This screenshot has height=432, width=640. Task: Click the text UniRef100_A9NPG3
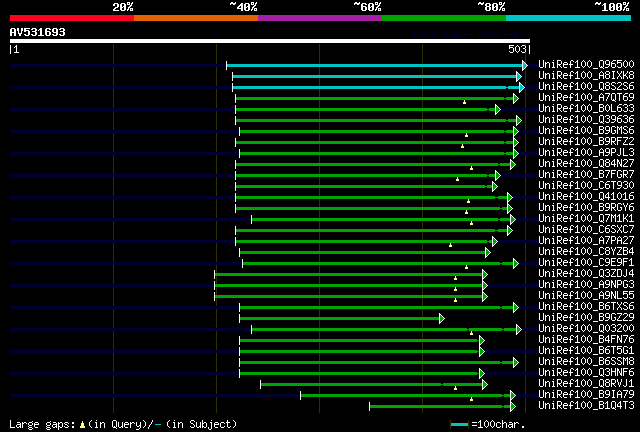click(x=586, y=285)
